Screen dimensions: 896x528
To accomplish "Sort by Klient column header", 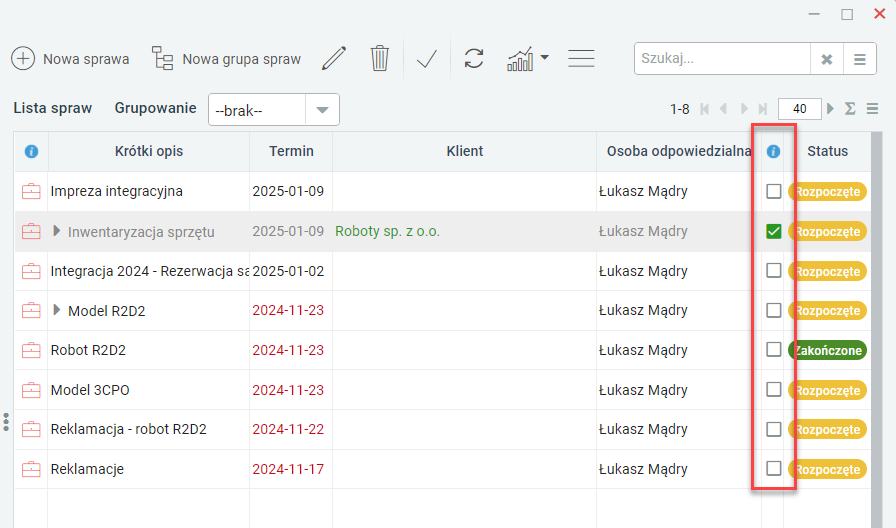I will click(x=465, y=151).
